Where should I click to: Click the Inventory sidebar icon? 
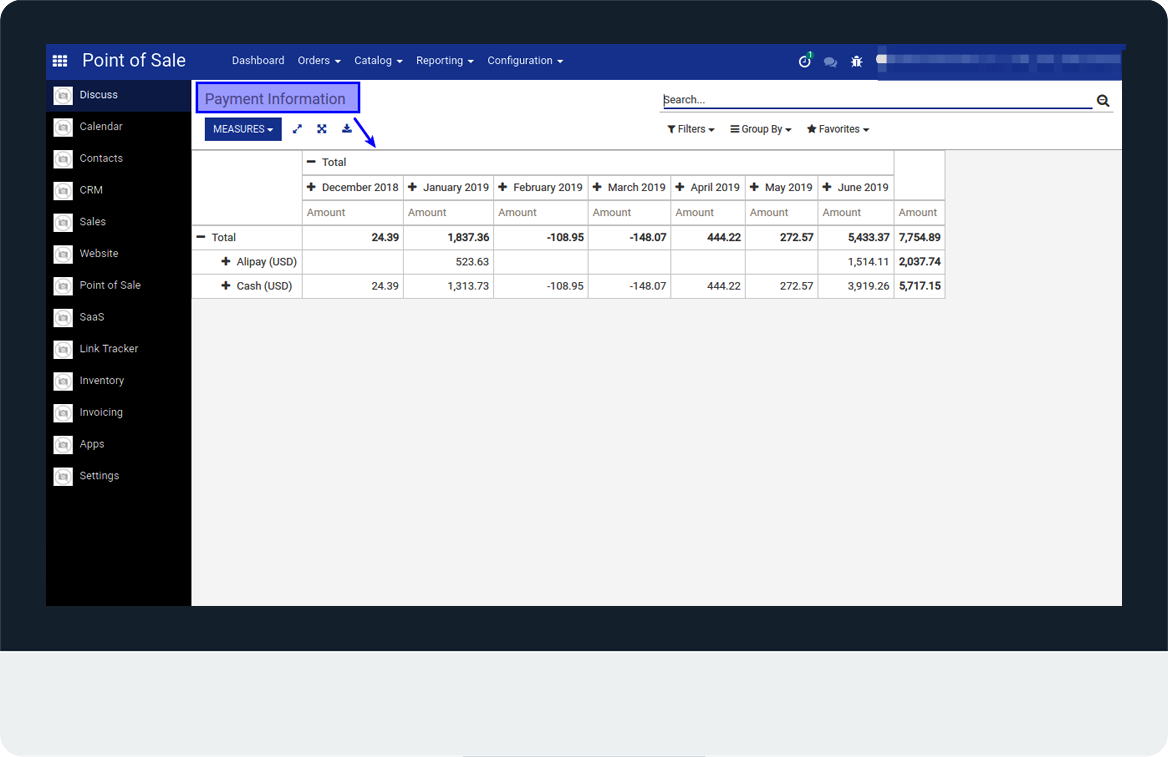pyautogui.click(x=63, y=381)
